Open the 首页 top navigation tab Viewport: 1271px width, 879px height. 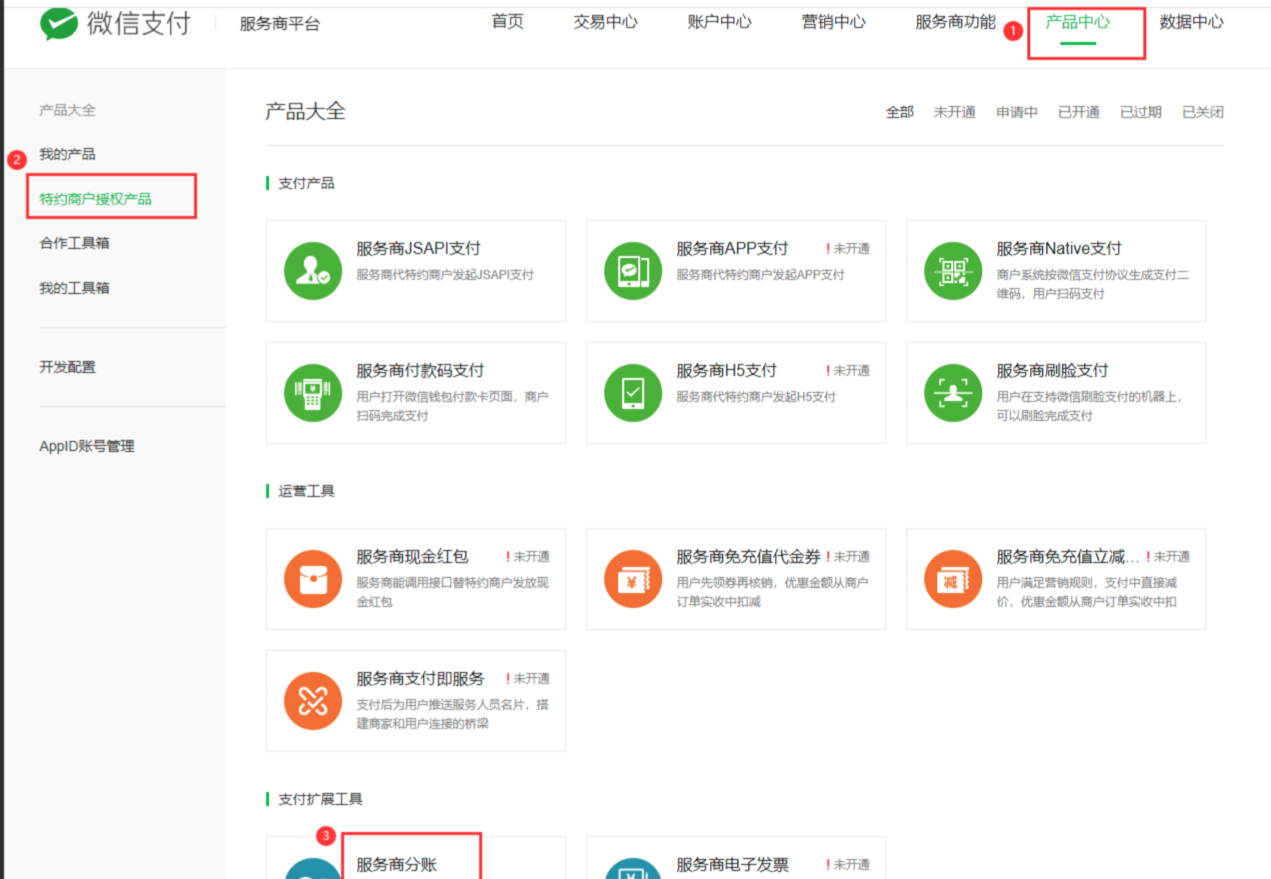[x=508, y=22]
